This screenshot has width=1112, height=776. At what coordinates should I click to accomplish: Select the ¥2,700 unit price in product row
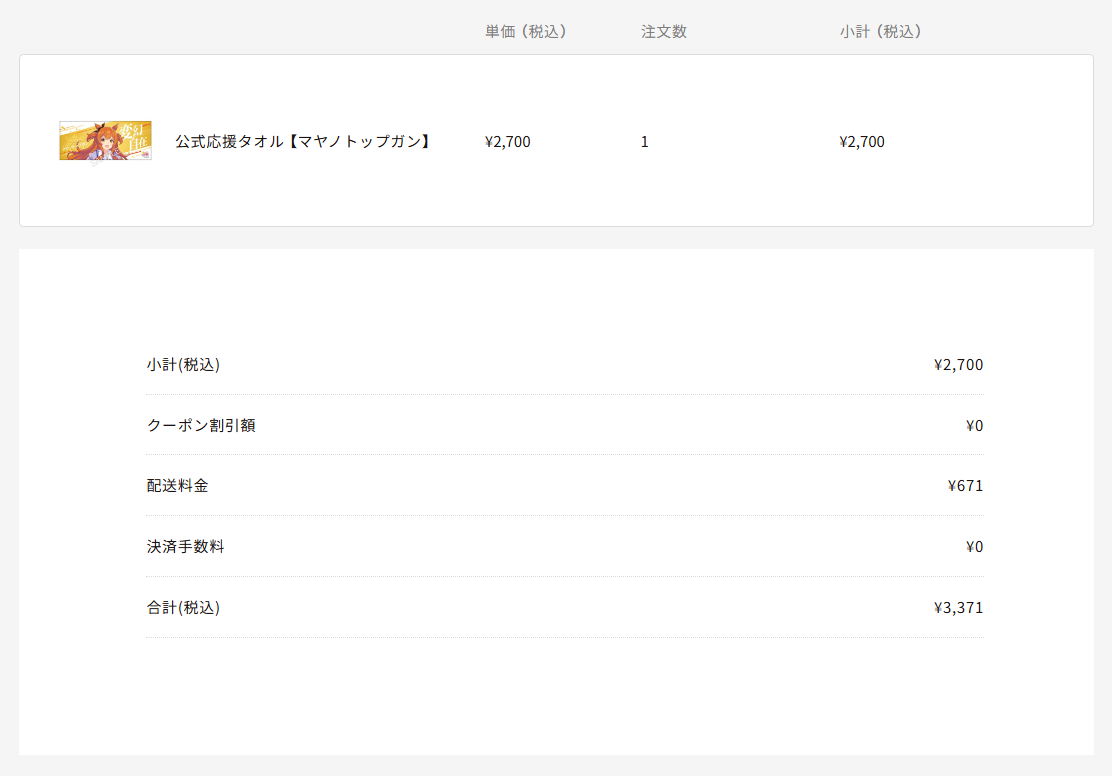[507, 142]
